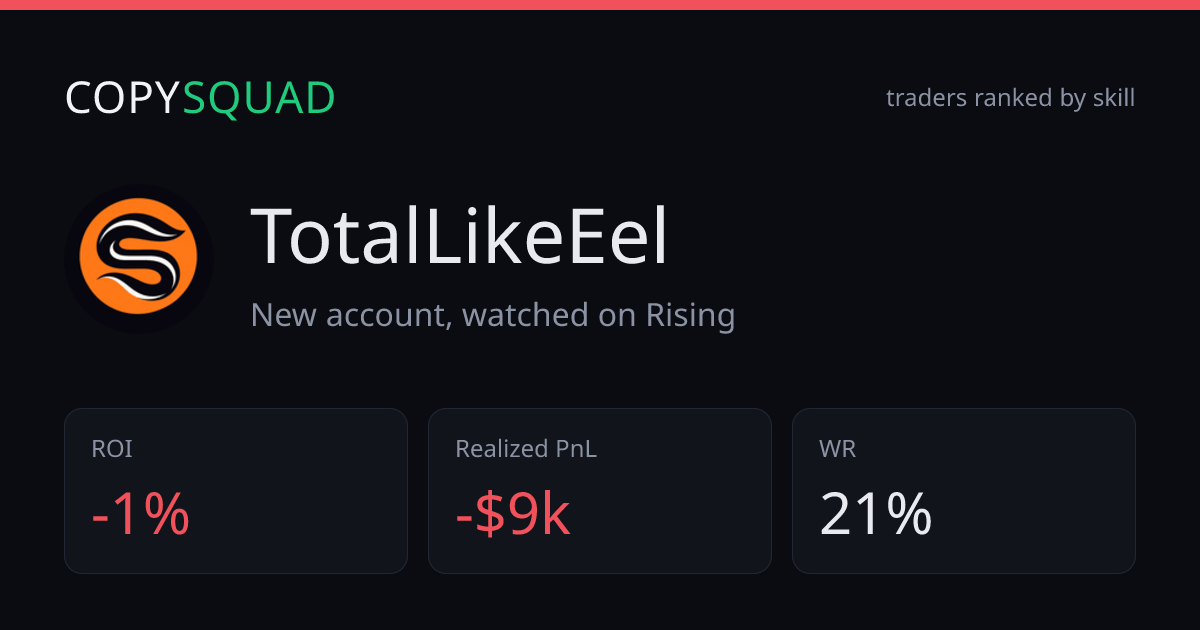Screen dimensions: 1200x630
Task: Click the white COPY part of logo
Action: (x=124, y=98)
